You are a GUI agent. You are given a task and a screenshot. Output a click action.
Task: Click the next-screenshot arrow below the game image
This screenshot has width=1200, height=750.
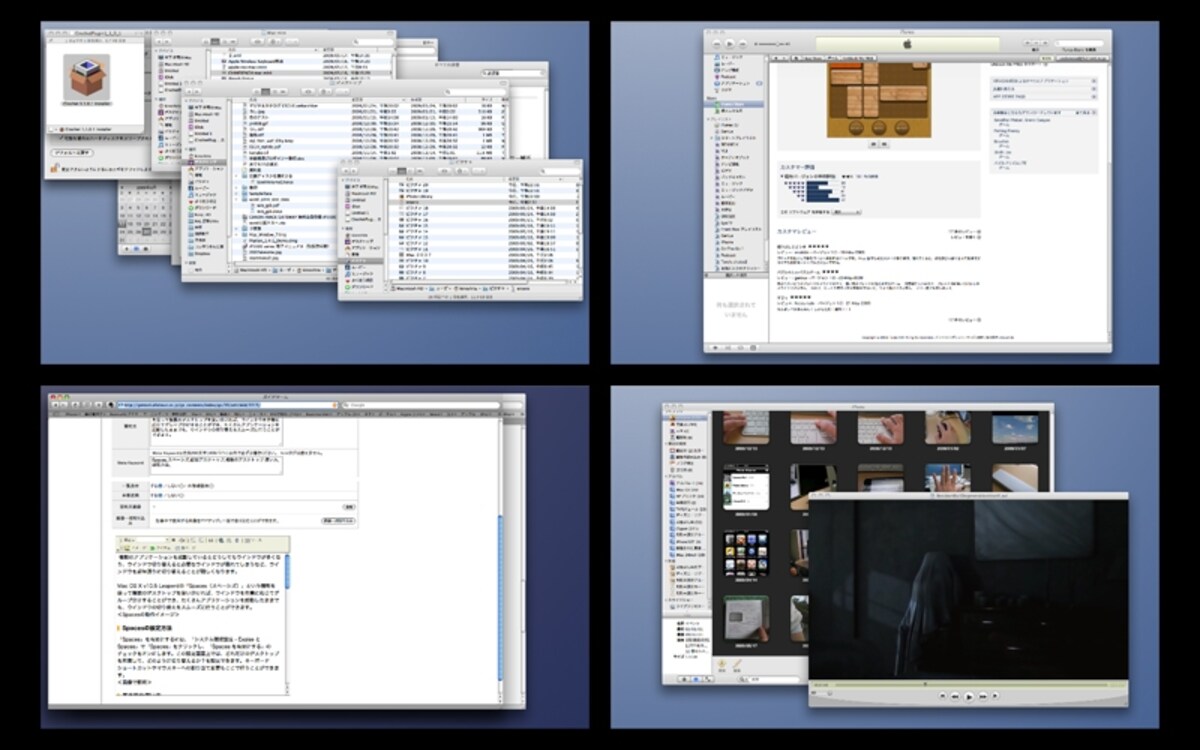click(885, 144)
